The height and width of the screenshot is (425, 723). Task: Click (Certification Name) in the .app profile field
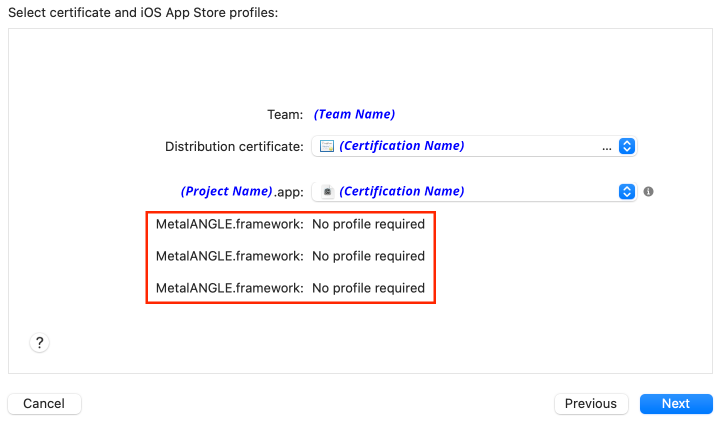(402, 191)
